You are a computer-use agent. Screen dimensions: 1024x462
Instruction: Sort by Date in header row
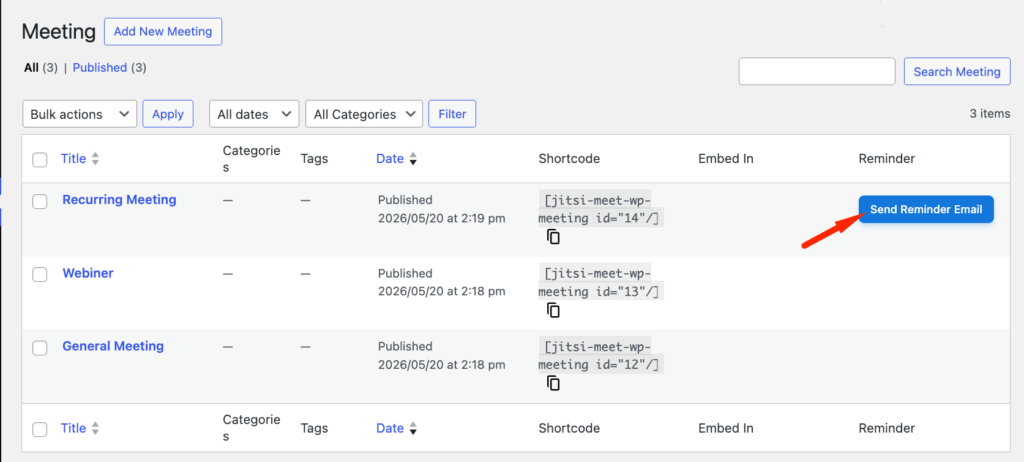click(396, 159)
